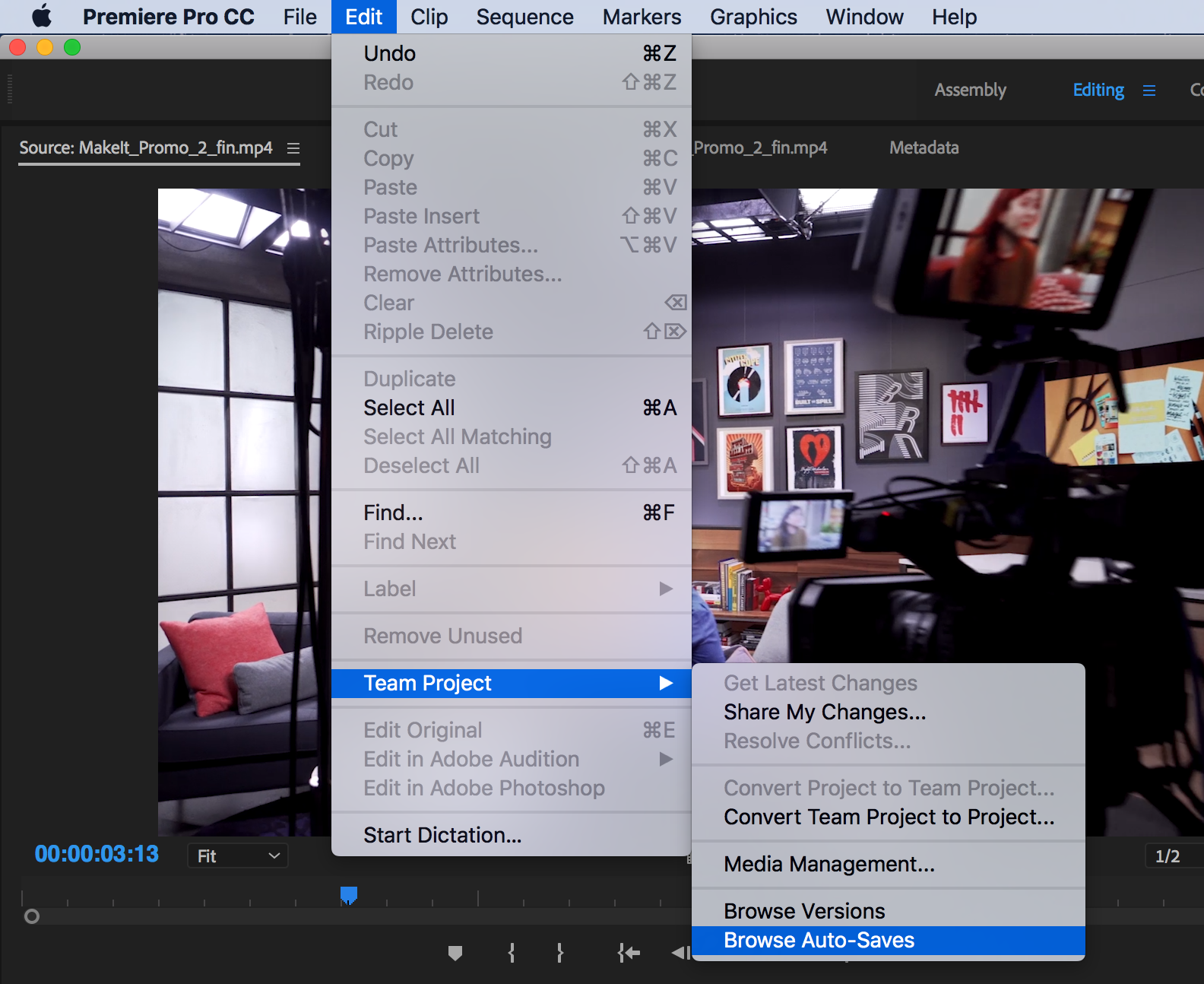Switch to the Editing workspace
The height and width of the screenshot is (984, 1204).
(x=1098, y=90)
